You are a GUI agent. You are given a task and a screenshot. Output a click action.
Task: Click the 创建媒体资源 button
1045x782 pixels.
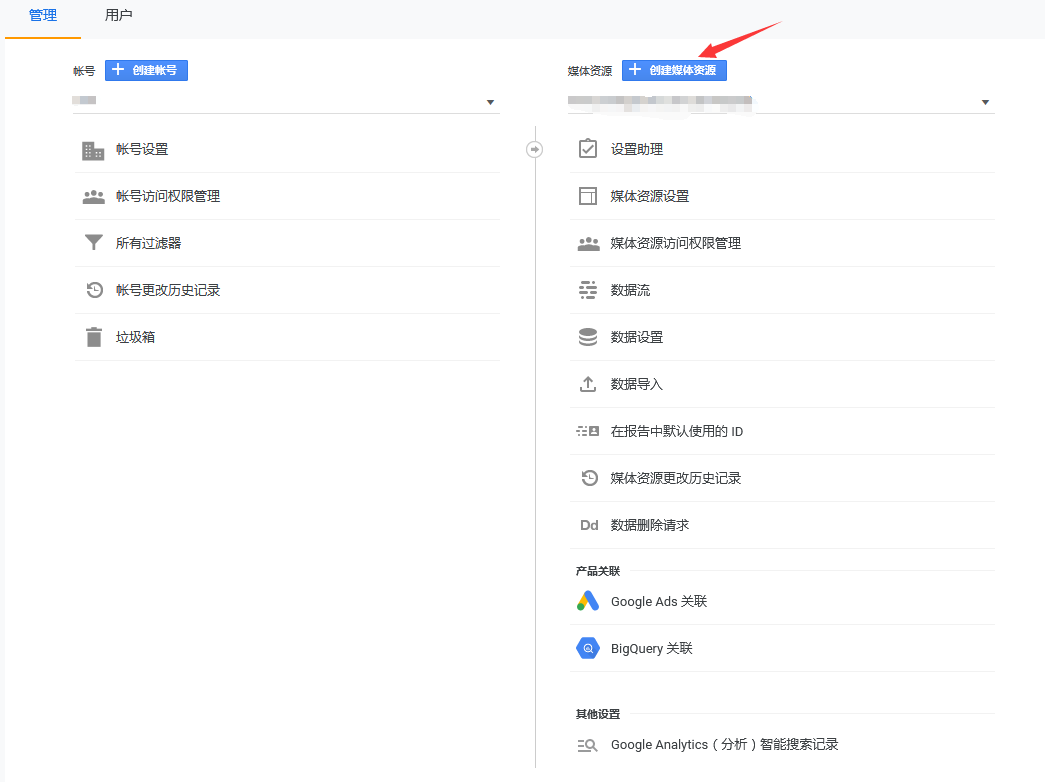pos(674,70)
